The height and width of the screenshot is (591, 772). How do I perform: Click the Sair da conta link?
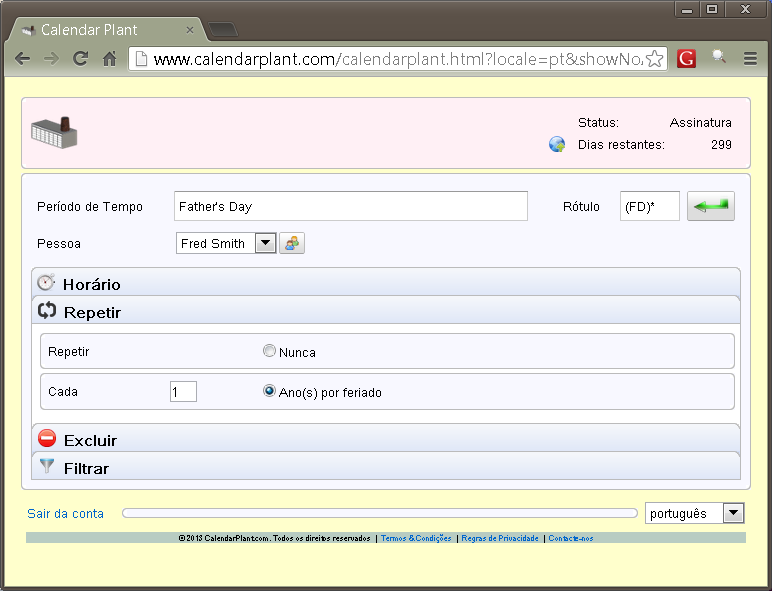pos(65,513)
